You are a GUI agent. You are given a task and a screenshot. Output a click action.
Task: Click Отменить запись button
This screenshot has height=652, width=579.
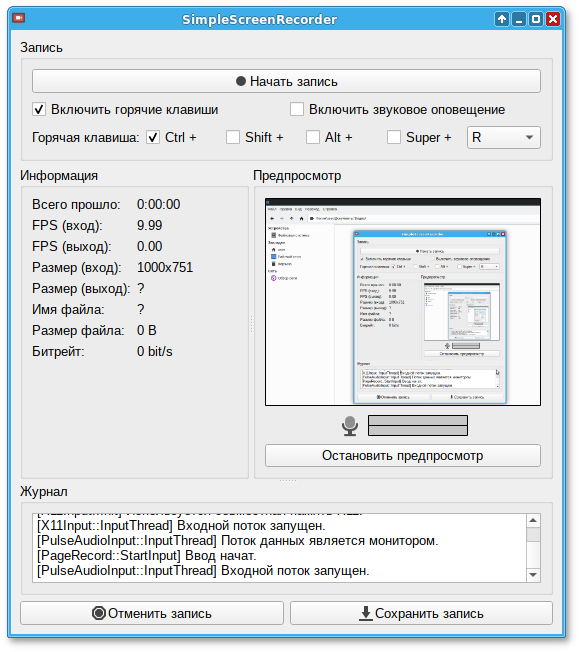pos(152,613)
